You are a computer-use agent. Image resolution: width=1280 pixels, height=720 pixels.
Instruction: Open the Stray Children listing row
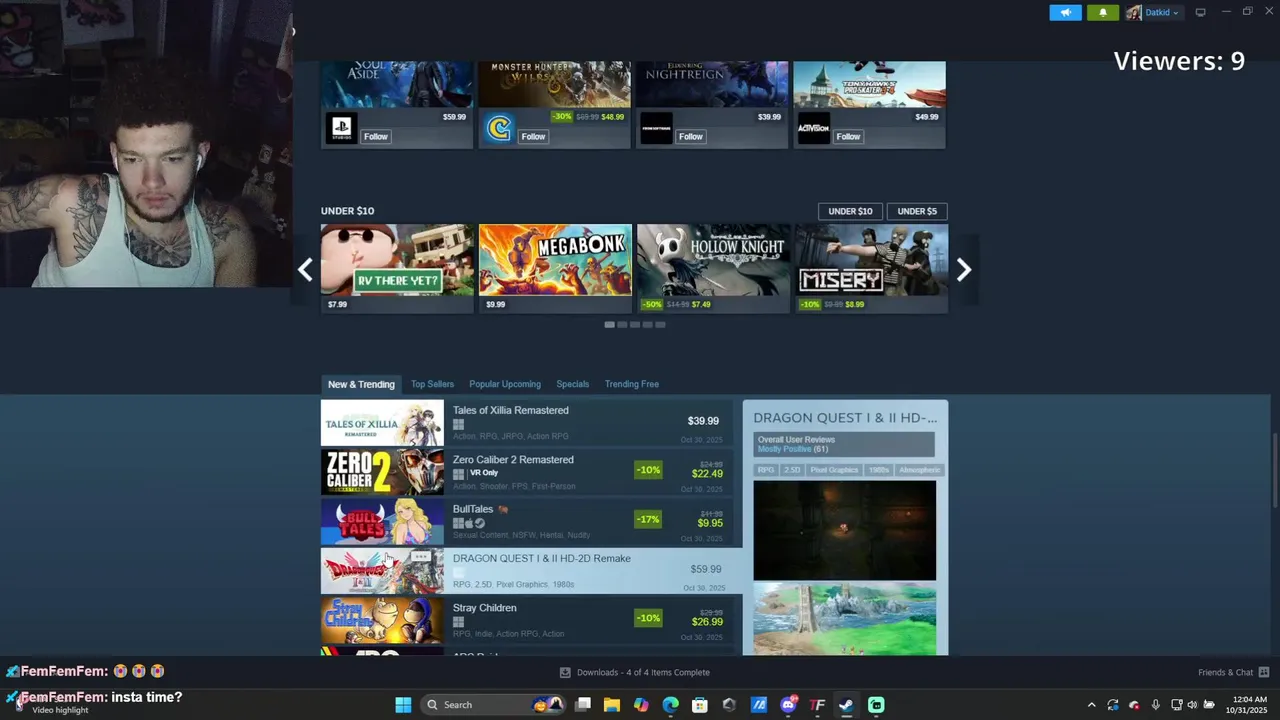[527, 620]
